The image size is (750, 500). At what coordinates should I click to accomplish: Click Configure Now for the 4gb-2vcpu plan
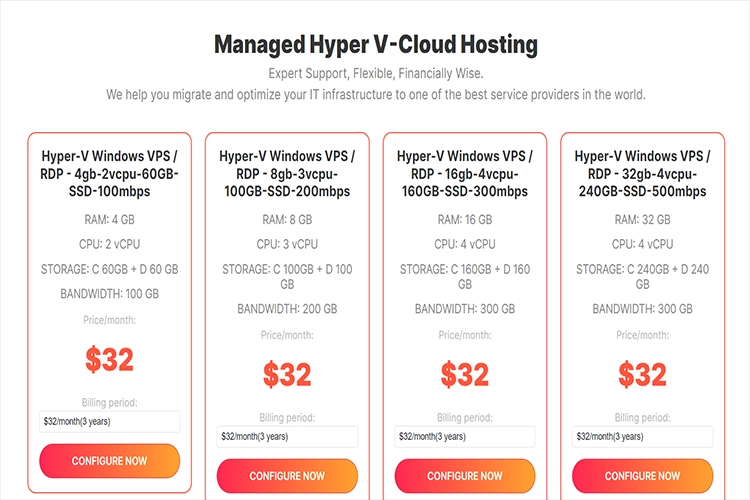[x=109, y=461]
